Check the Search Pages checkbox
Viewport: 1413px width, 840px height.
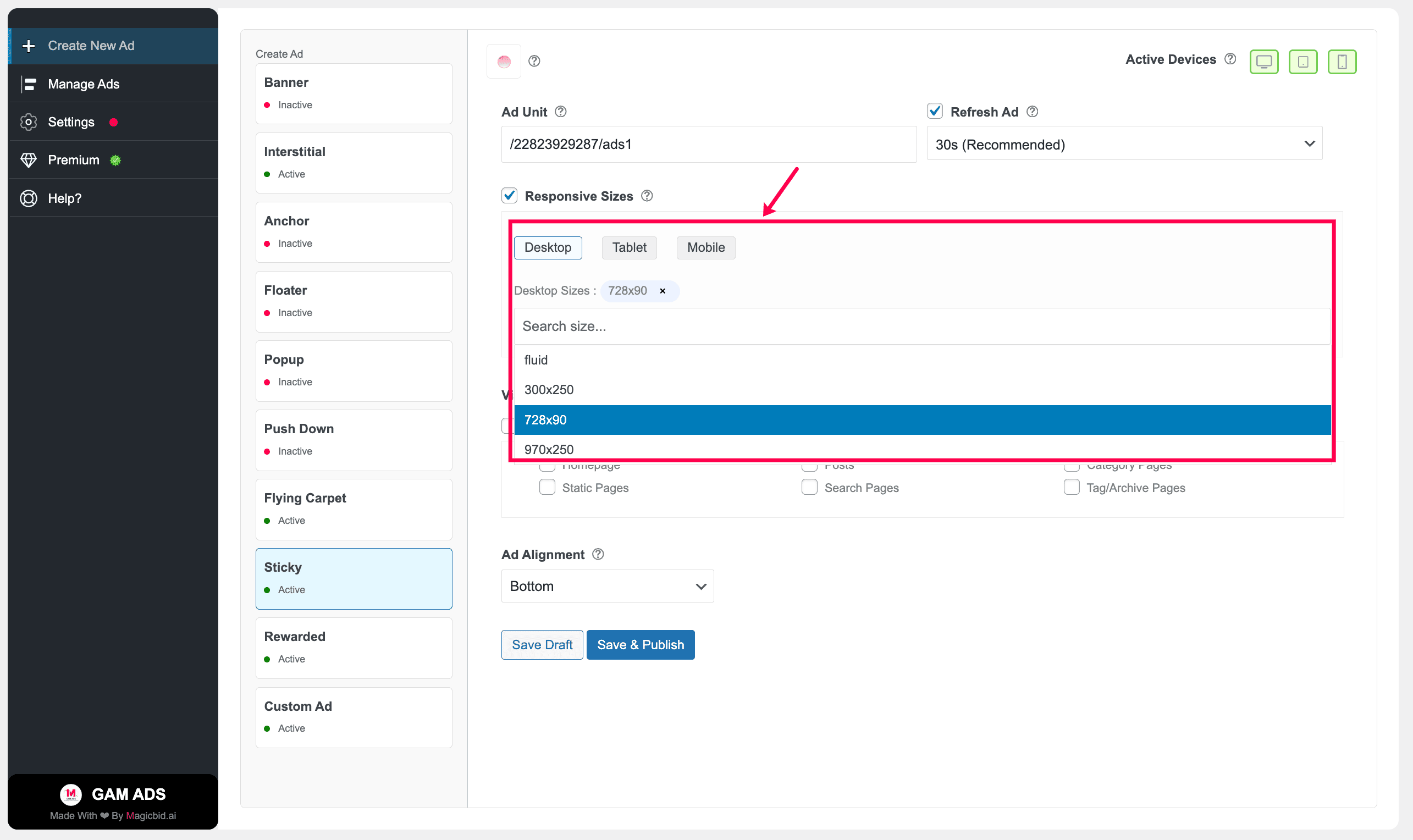tap(809, 487)
